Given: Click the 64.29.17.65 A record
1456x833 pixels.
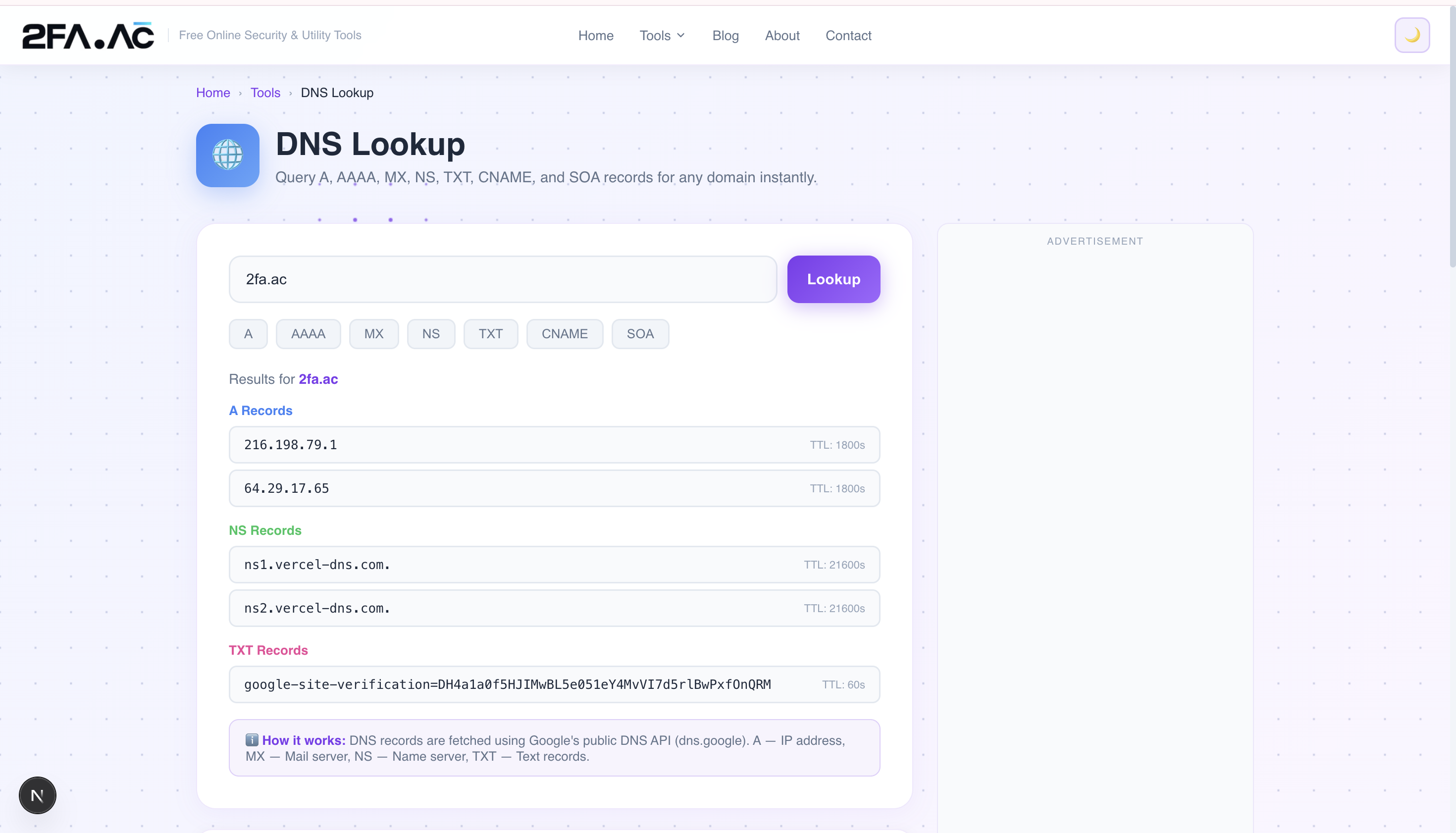Looking at the screenshot, I should click(x=554, y=488).
